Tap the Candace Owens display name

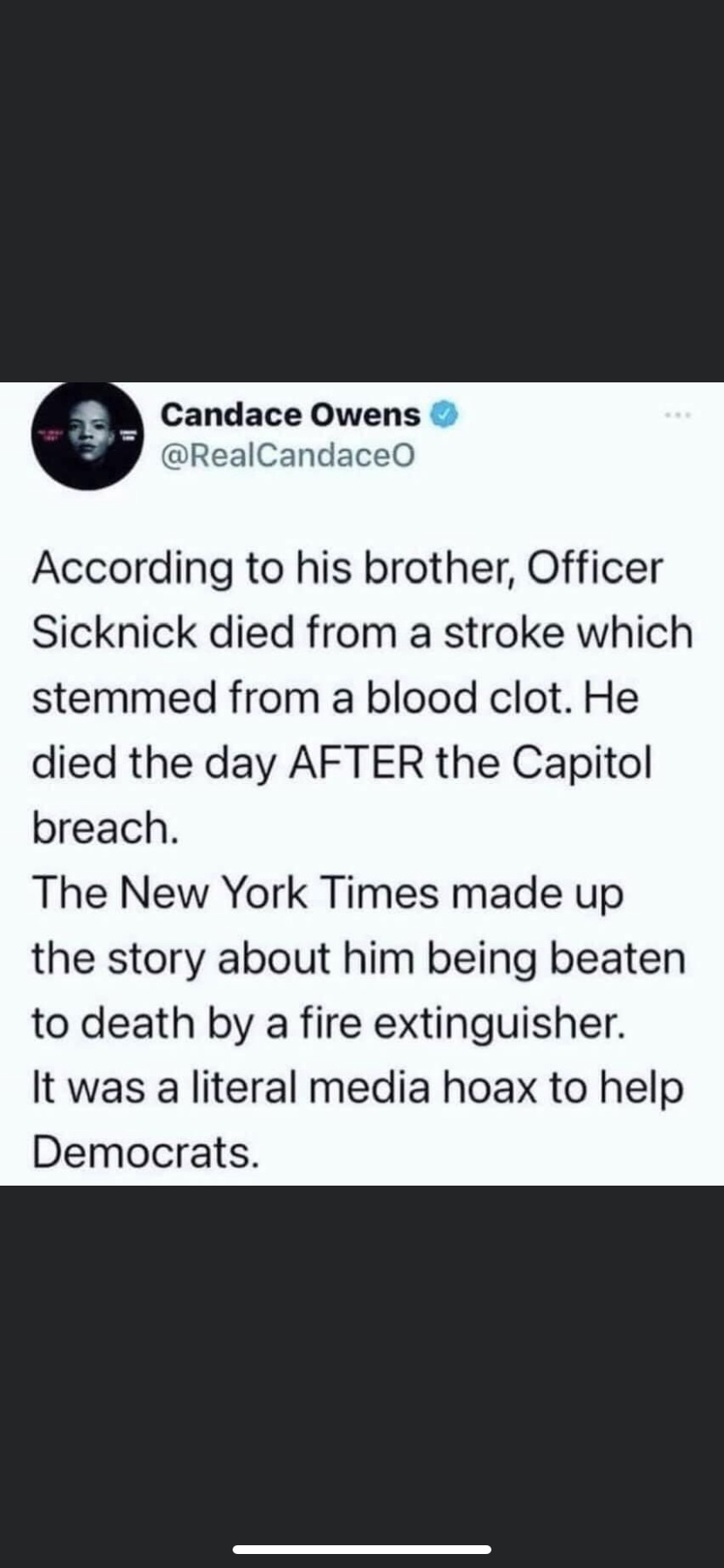[x=291, y=414]
